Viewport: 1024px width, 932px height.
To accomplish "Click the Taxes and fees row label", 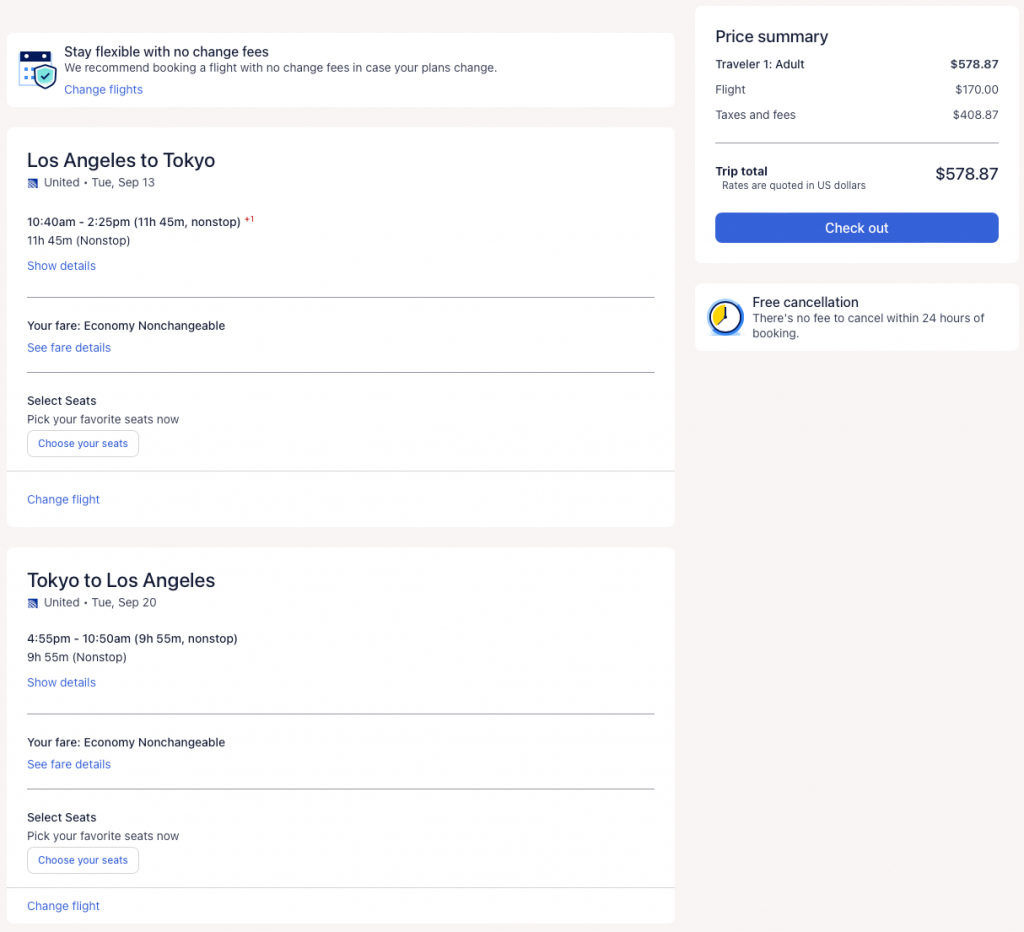I will [755, 115].
